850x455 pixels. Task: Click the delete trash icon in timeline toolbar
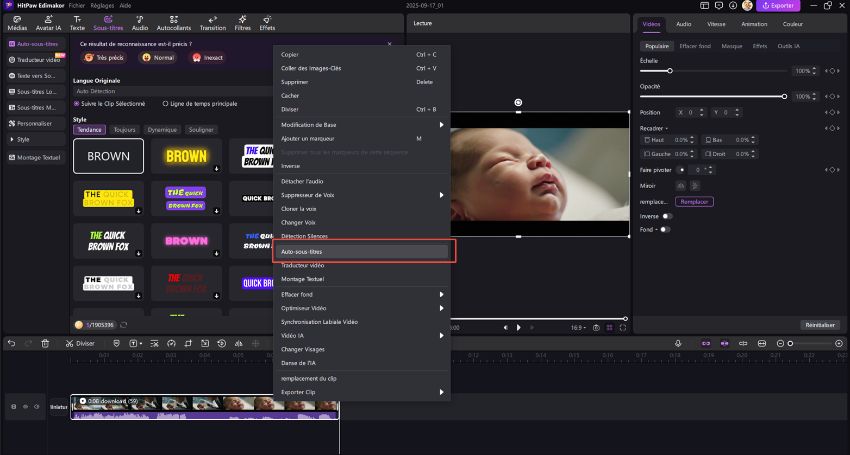click(45, 343)
